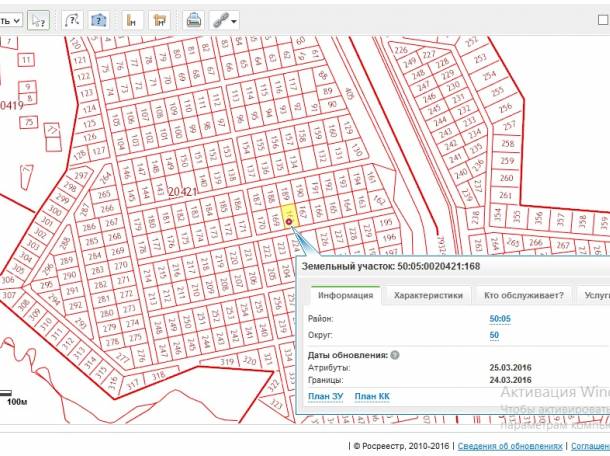Image resolution: width=610 pixels, height=456 pixels.
Task: Click the help icon next to Даты обновления
Action: (x=395, y=355)
